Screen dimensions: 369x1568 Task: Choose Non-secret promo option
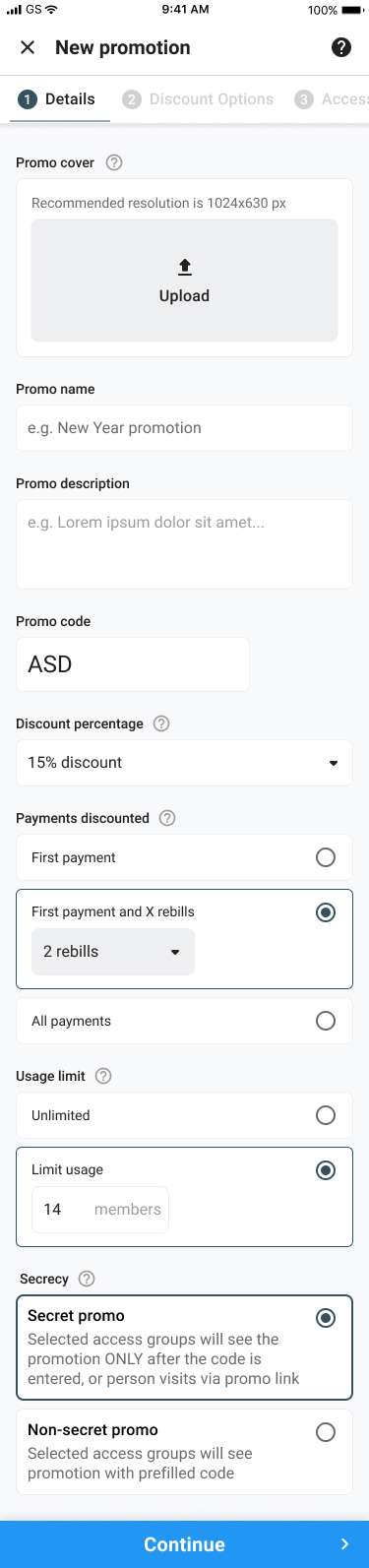[x=184, y=1452]
